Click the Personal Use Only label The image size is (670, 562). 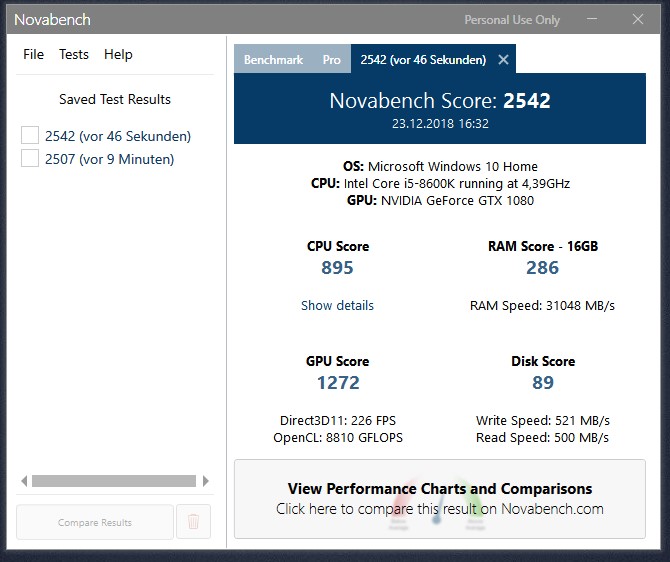pos(512,20)
